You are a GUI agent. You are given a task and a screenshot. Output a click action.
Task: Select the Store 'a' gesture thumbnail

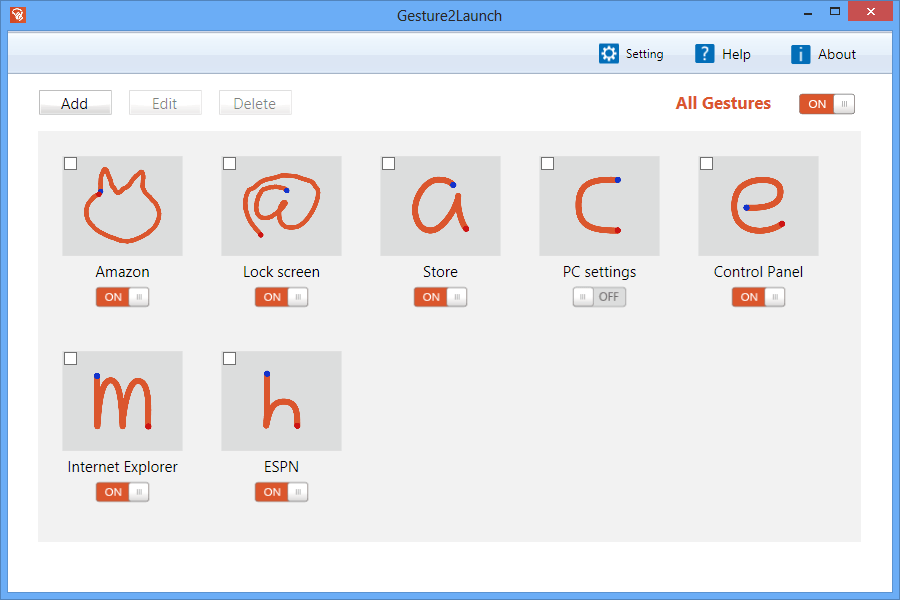(x=440, y=206)
